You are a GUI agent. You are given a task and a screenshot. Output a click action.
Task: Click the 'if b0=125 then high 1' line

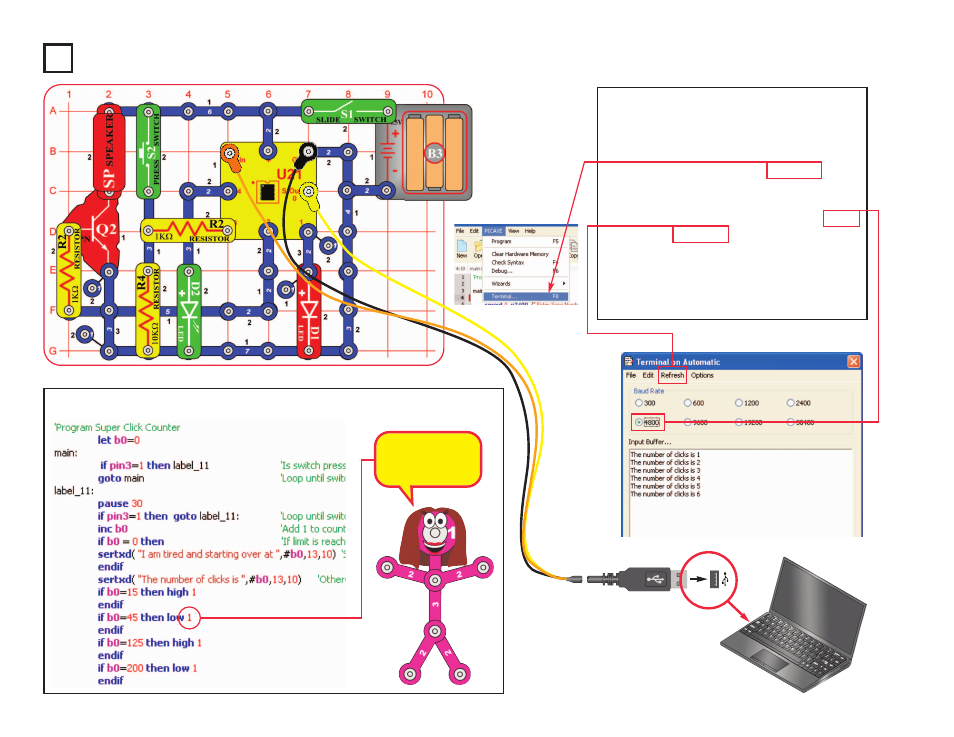point(150,643)
